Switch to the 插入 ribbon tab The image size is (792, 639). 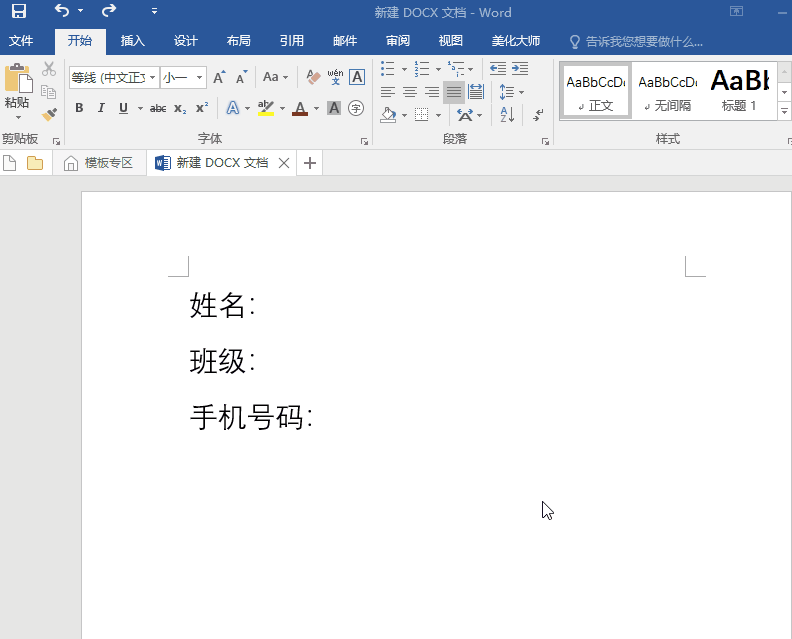pyautogui.click(x=132, y=41)
